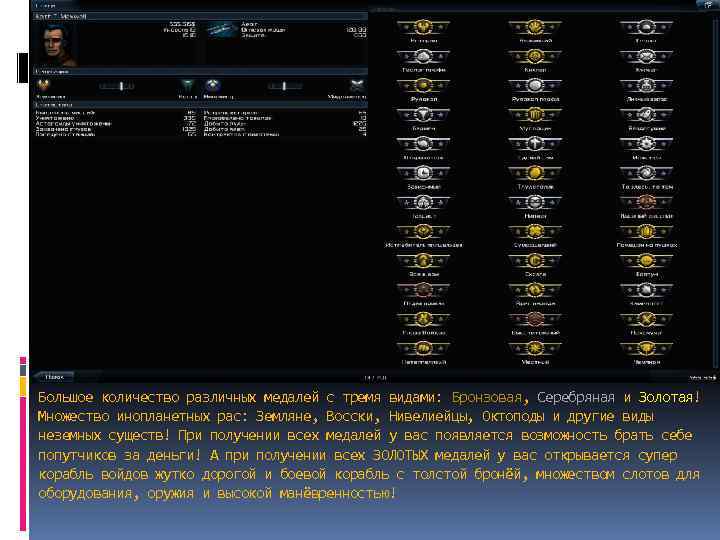The image size is (720, 540).
Task: Select the silver medal with rocket emblem
Action: (x=646, y=115)
